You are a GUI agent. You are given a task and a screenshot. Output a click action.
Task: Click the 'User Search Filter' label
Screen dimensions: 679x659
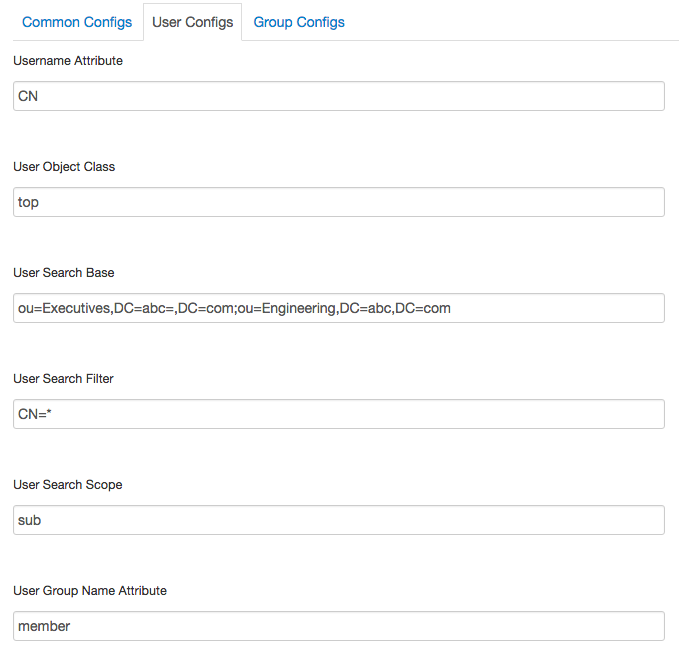[64, 379]
